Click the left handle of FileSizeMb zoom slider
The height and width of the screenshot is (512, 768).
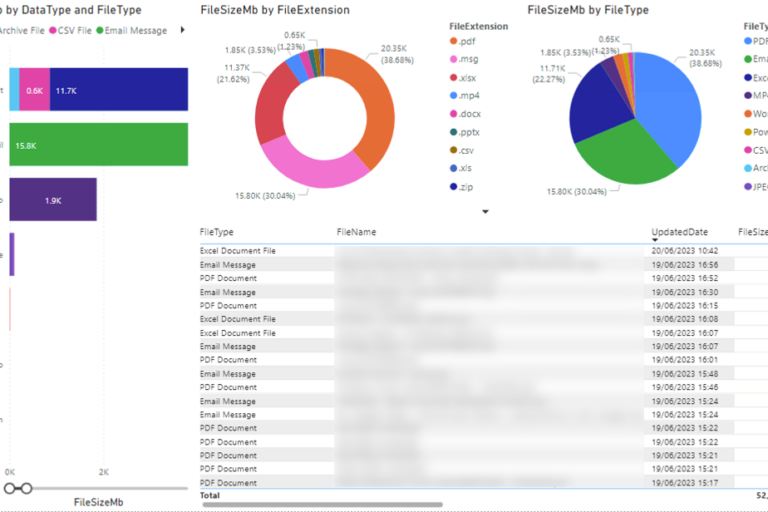(10, 488)
